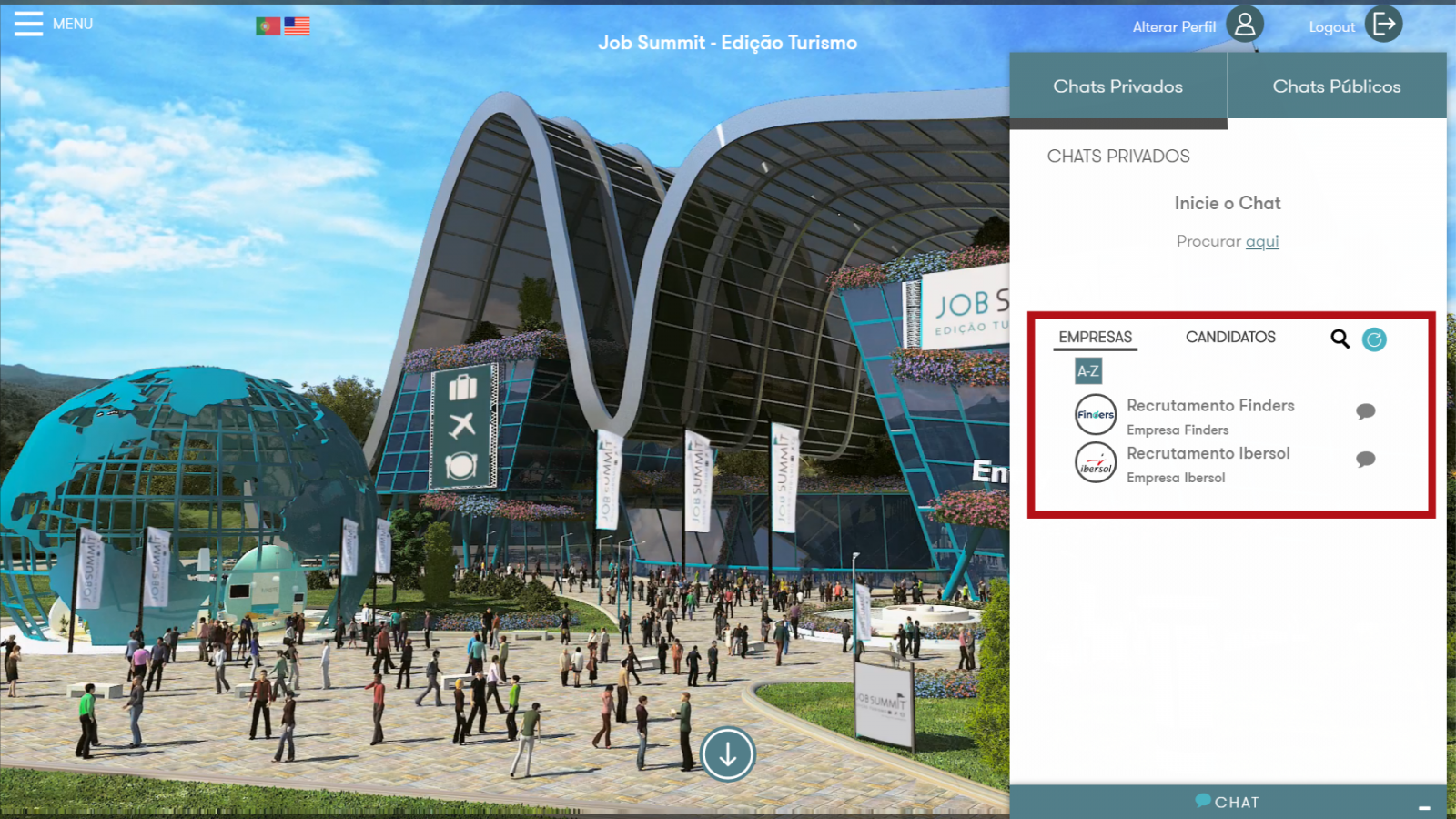This screenshot has width=1456, height=819.
Task: Click the magnifier search icon in chat list
Action: pos(1340,339)
